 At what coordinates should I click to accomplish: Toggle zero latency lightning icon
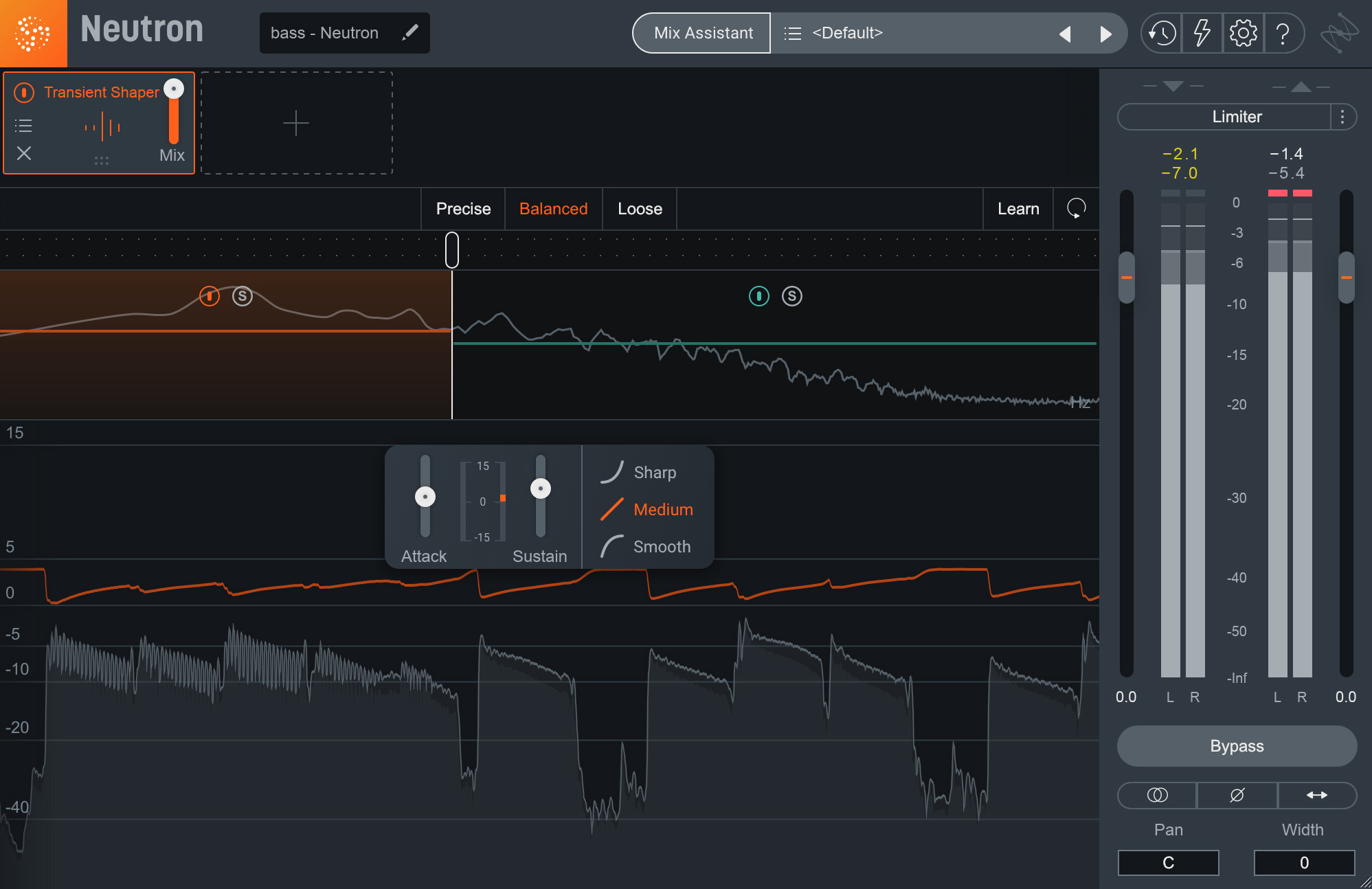pyautogui.click(x=1202, y=33)
